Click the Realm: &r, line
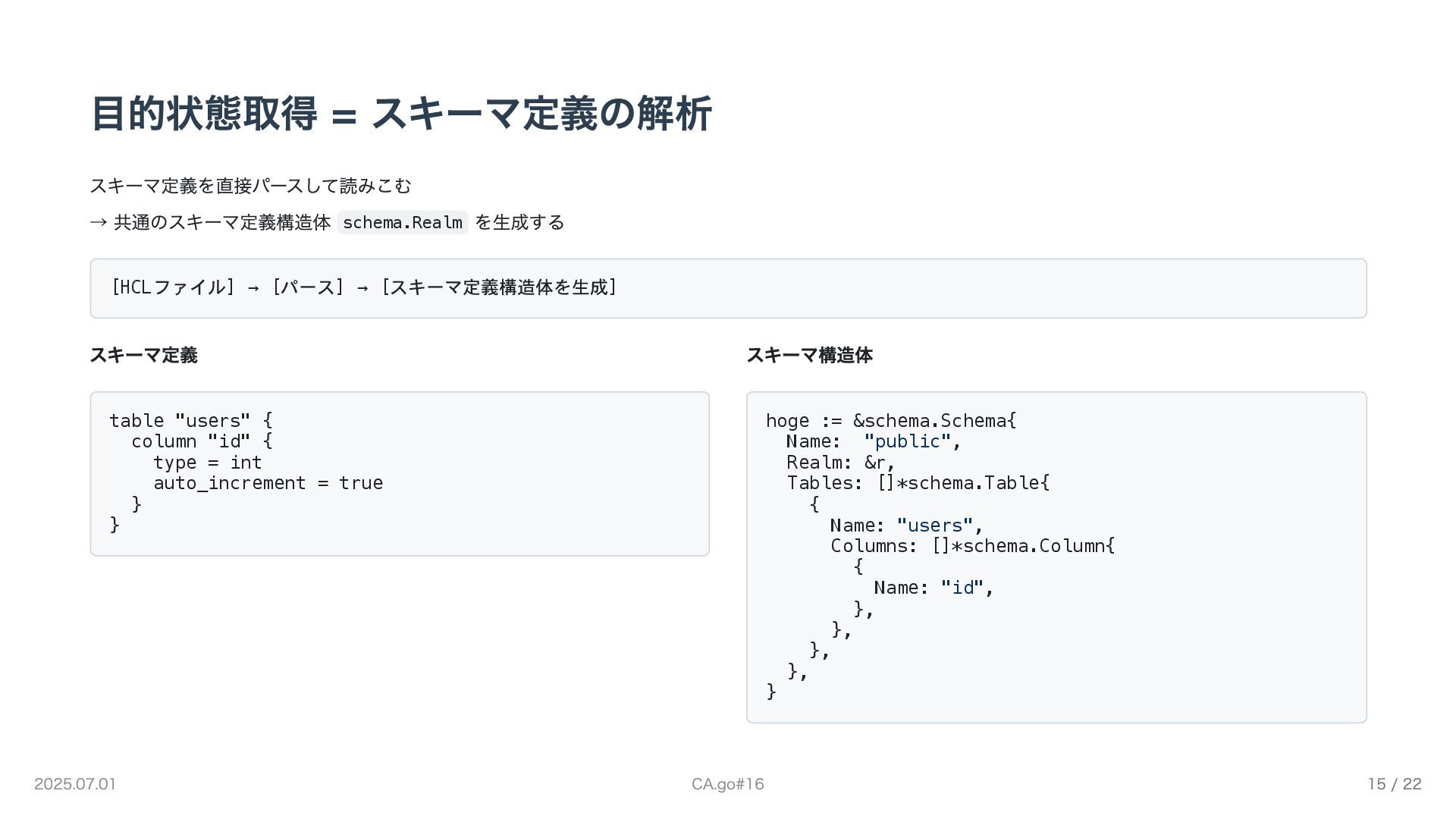This screenshot has width=1456, height=819. [840, 462]
